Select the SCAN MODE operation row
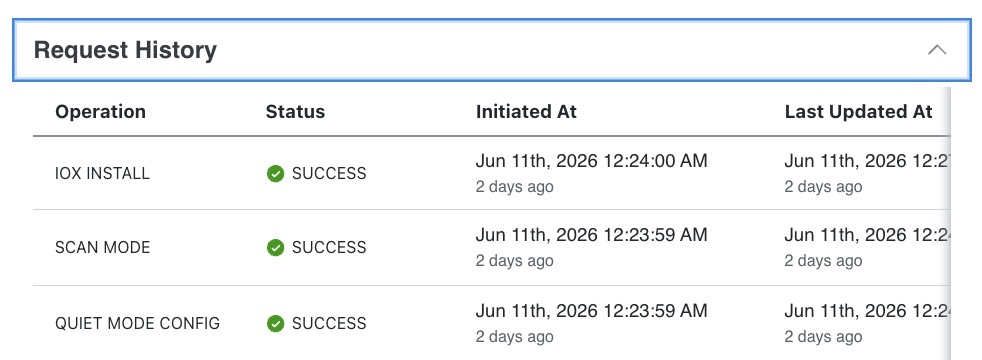 pos(492,248)
